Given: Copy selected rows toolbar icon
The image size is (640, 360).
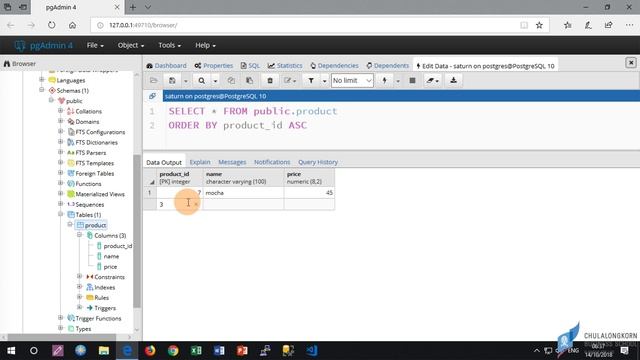Looking at the screenshot, I should coord(231,80).
